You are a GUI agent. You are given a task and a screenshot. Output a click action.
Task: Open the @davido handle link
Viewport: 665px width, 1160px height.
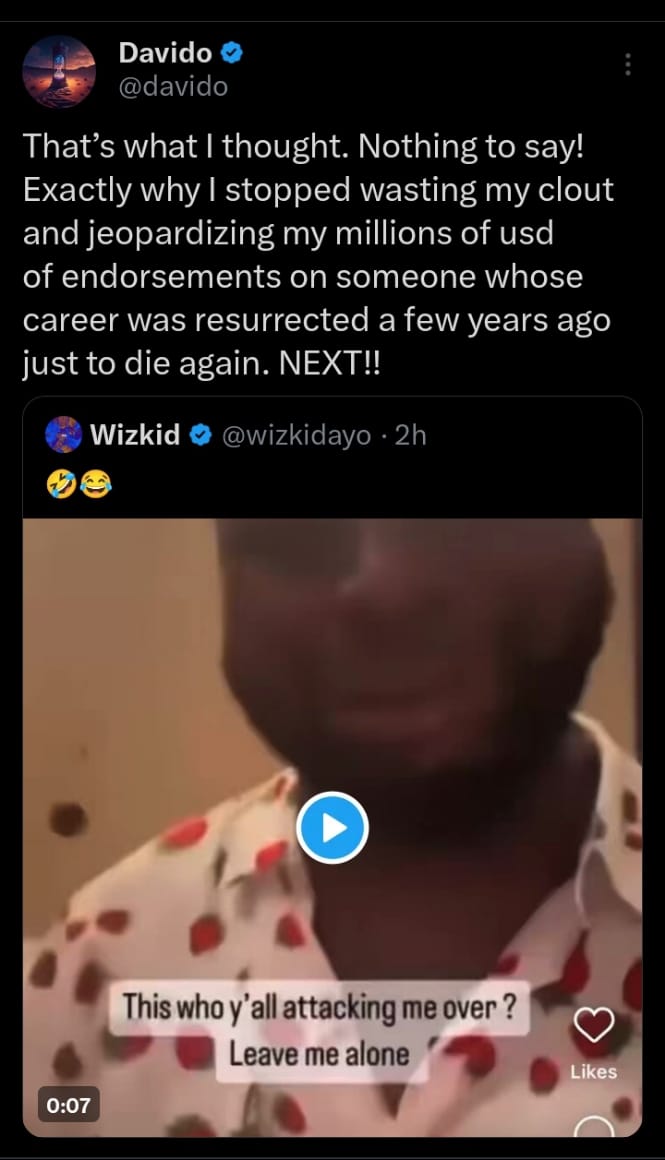click(173, 87)
